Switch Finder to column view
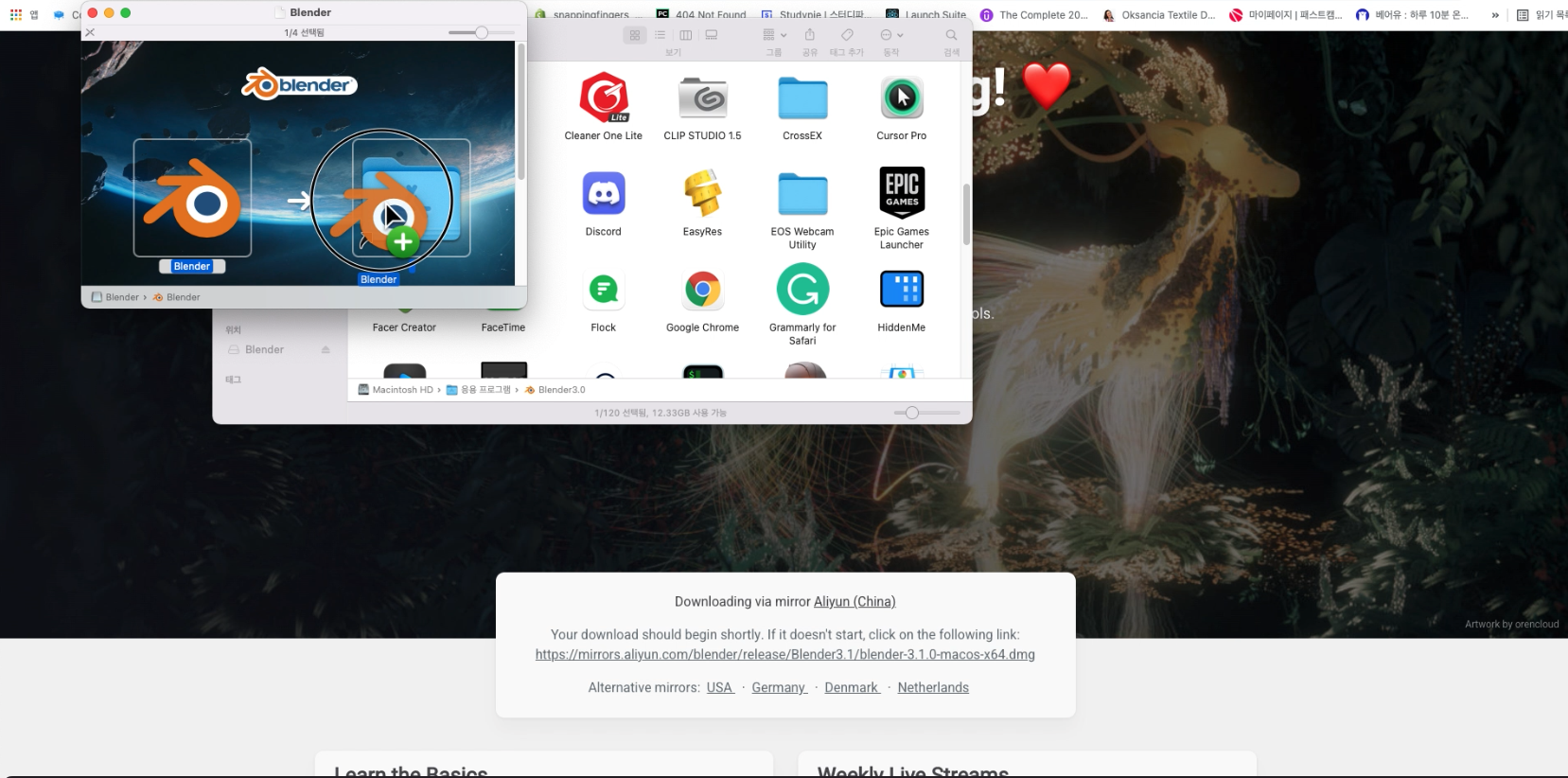1568x778 pixels. [686, 35]
